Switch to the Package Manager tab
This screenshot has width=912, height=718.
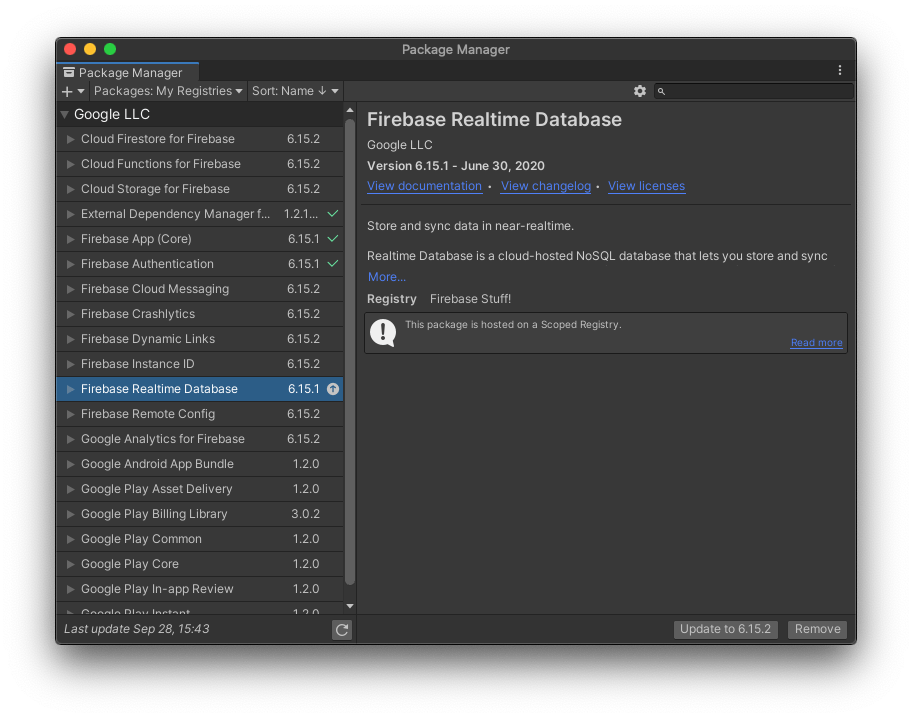point(128,72)
